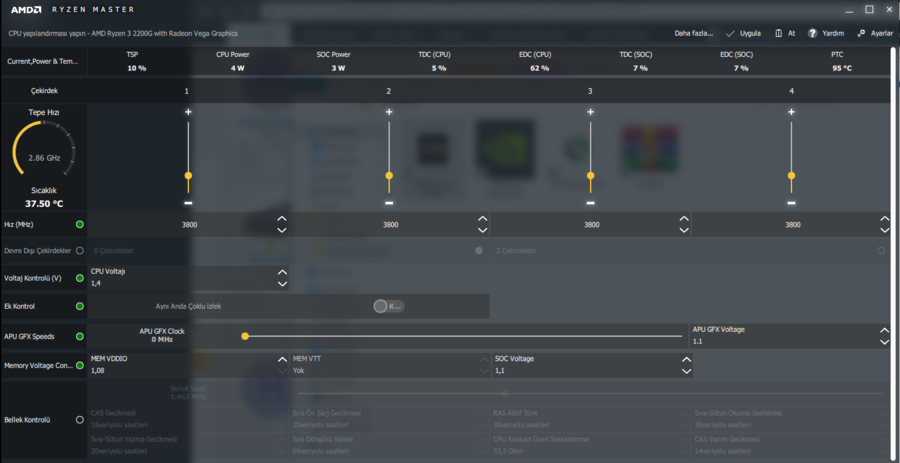Screen dimensions: 900x463
Task: Click the CPU Voltajı value field
Action: tap(189, 278)
